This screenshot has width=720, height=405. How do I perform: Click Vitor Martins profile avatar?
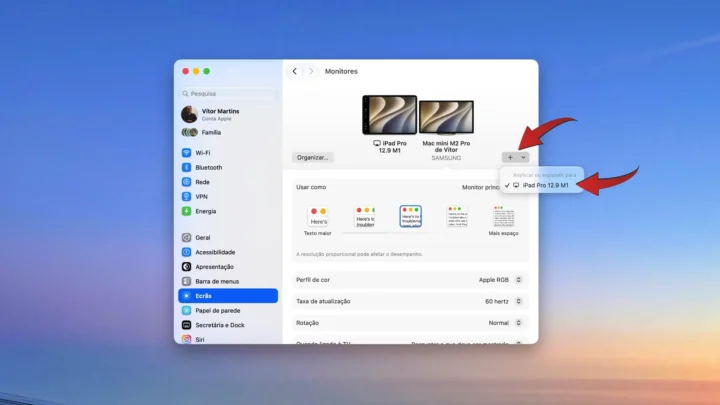pyautogui.click(x=189, y=114)
